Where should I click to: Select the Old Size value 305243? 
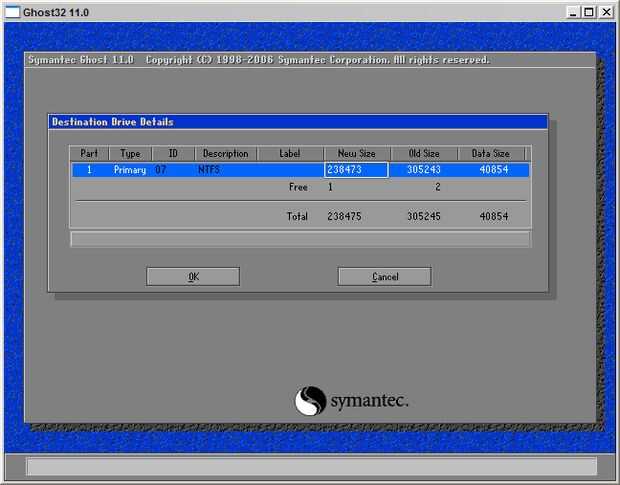click(423, 170)
